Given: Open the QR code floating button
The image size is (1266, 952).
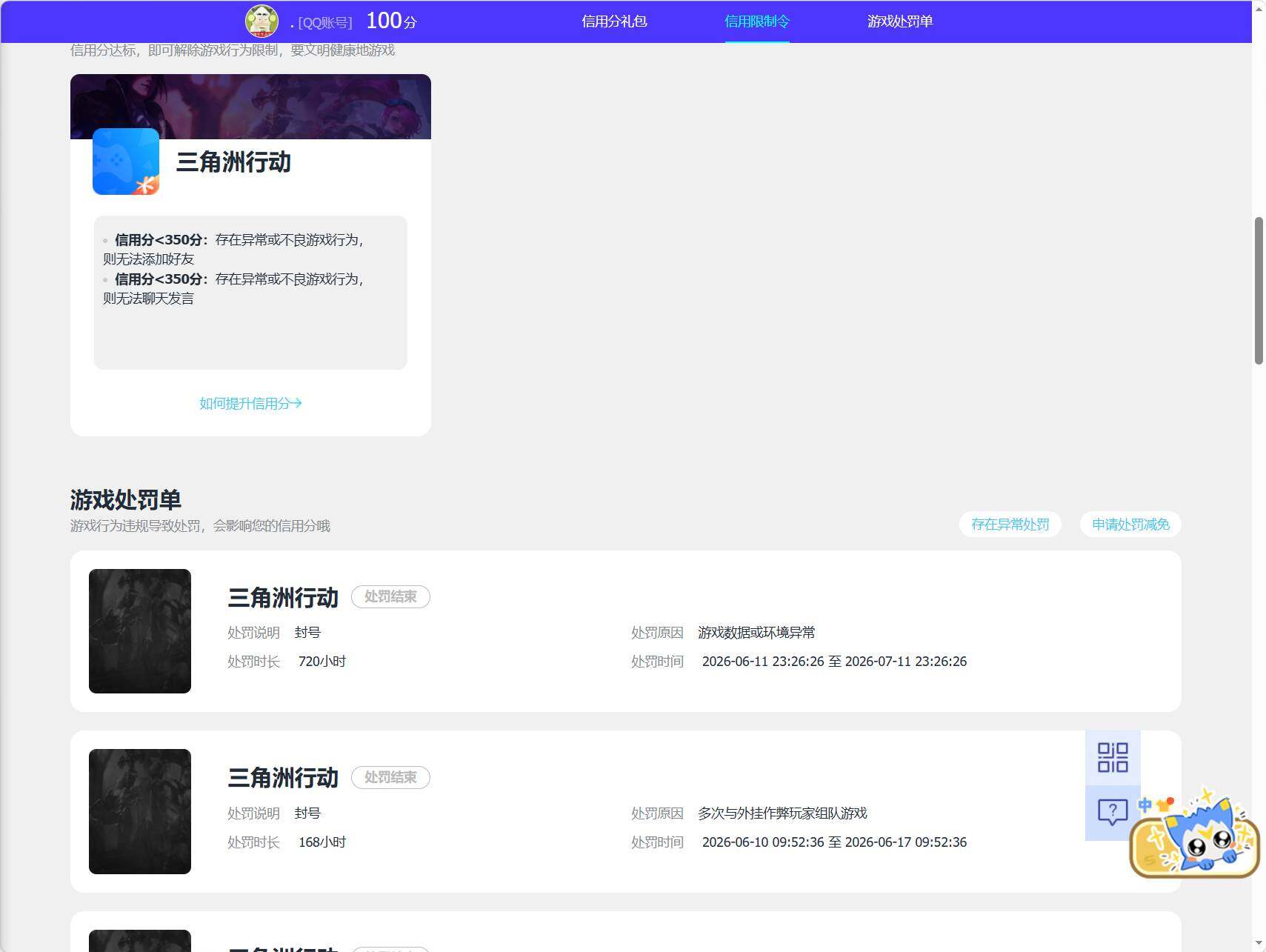Looking at the screenshot, I should click(1113, 758).
